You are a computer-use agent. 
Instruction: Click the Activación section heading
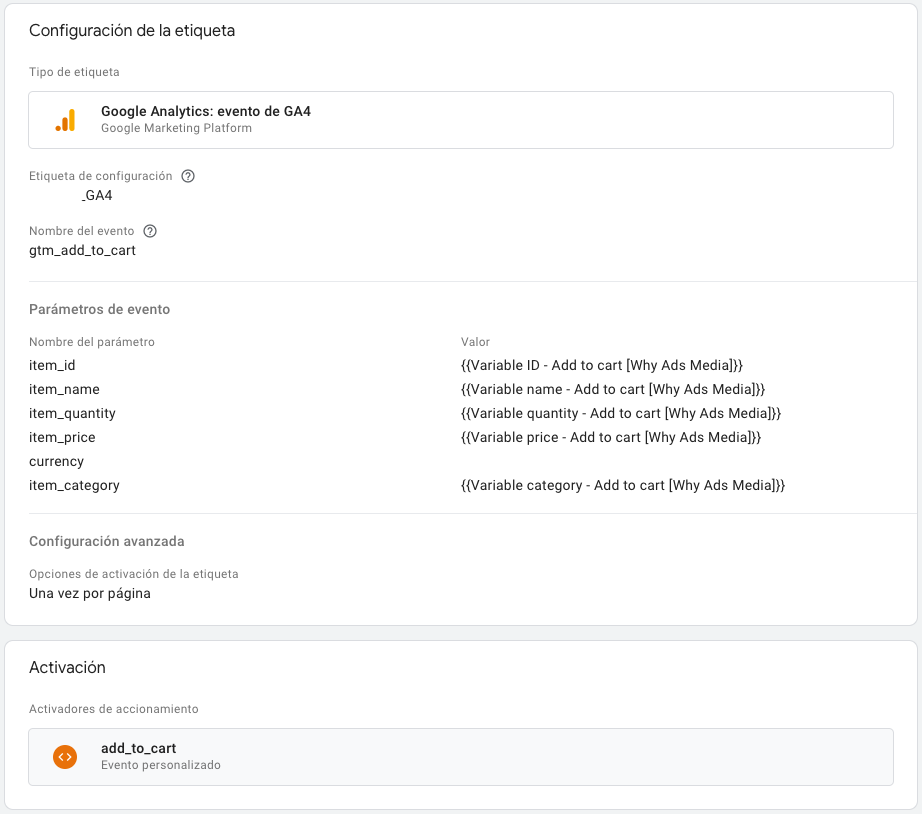coord(67,667)
